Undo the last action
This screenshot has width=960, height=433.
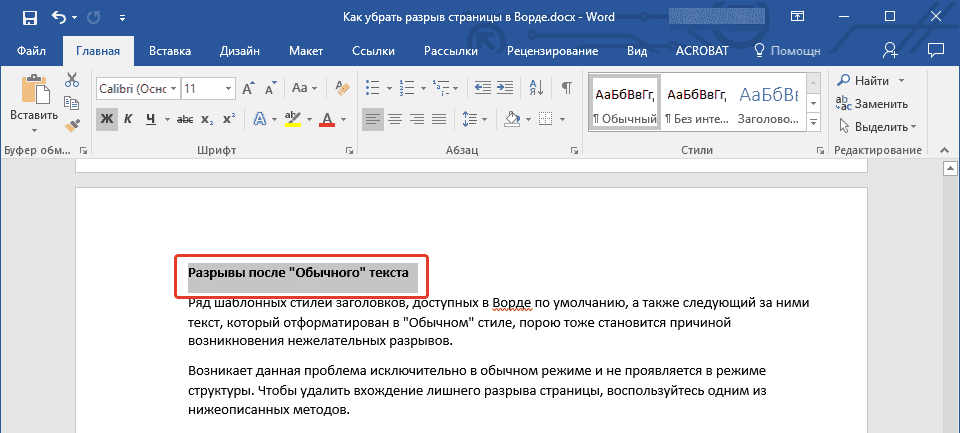59,18
